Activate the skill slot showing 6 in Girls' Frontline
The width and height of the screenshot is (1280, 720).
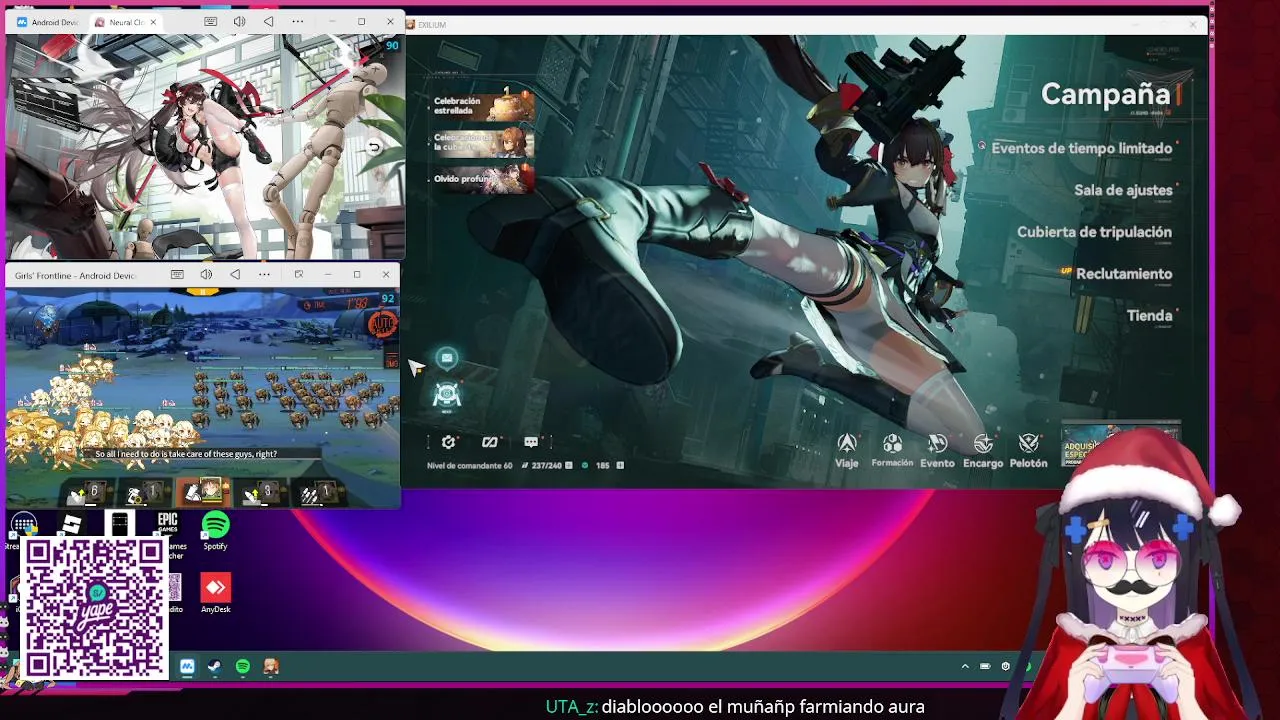(x=86, y=491)
